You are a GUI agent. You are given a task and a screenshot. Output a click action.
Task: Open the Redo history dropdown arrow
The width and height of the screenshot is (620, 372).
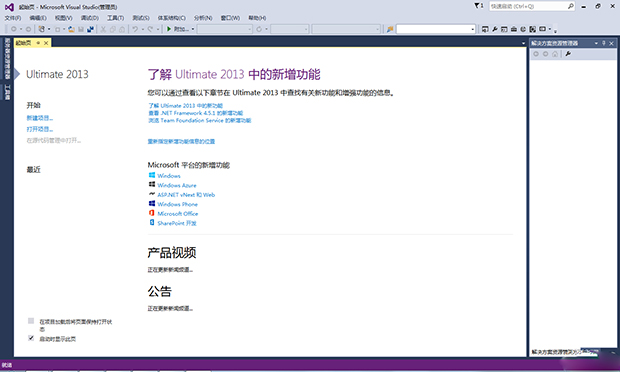[x=157, y=29]
